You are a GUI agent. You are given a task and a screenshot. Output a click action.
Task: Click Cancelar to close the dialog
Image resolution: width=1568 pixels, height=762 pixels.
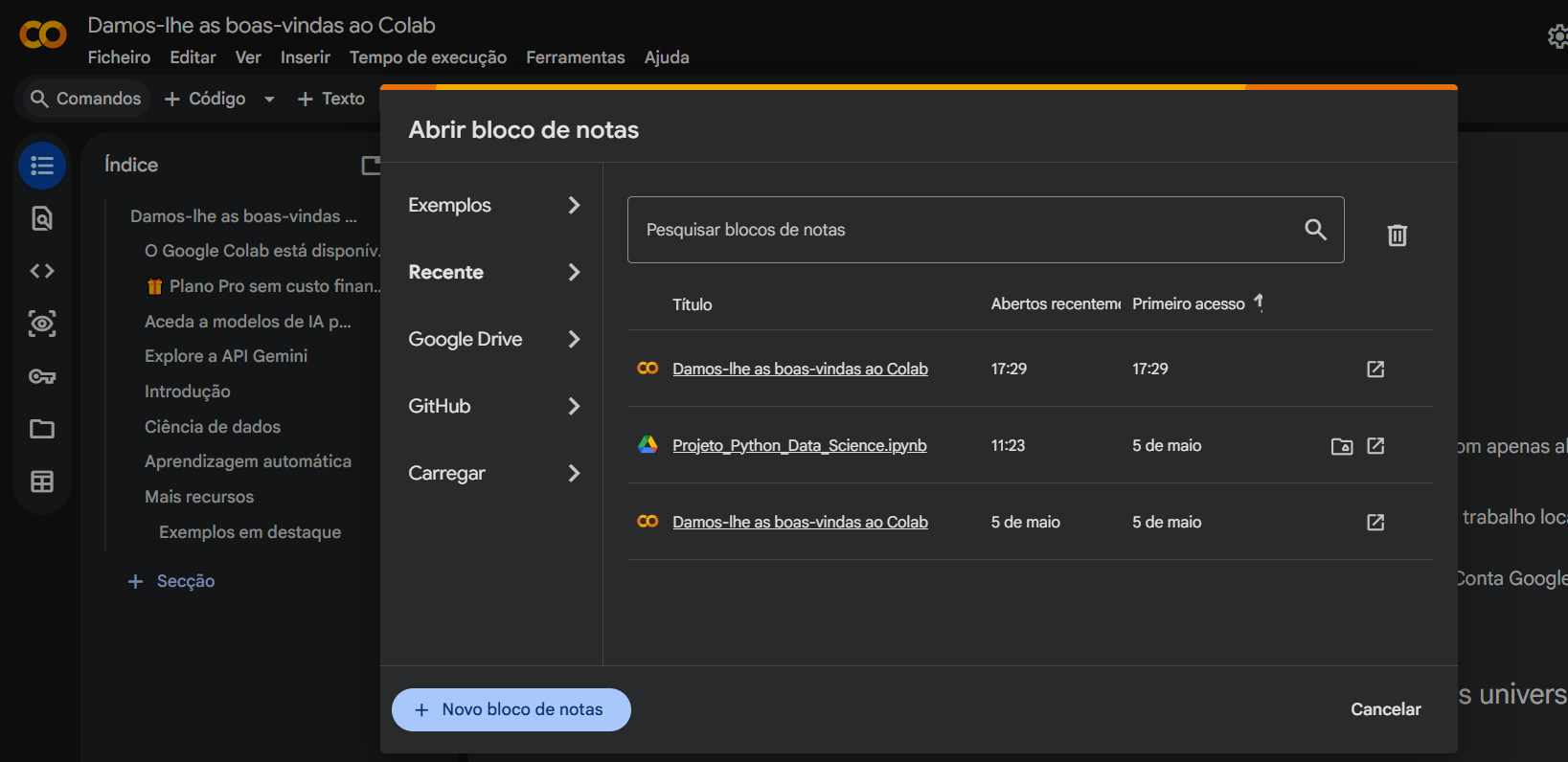click(1386, 709)
